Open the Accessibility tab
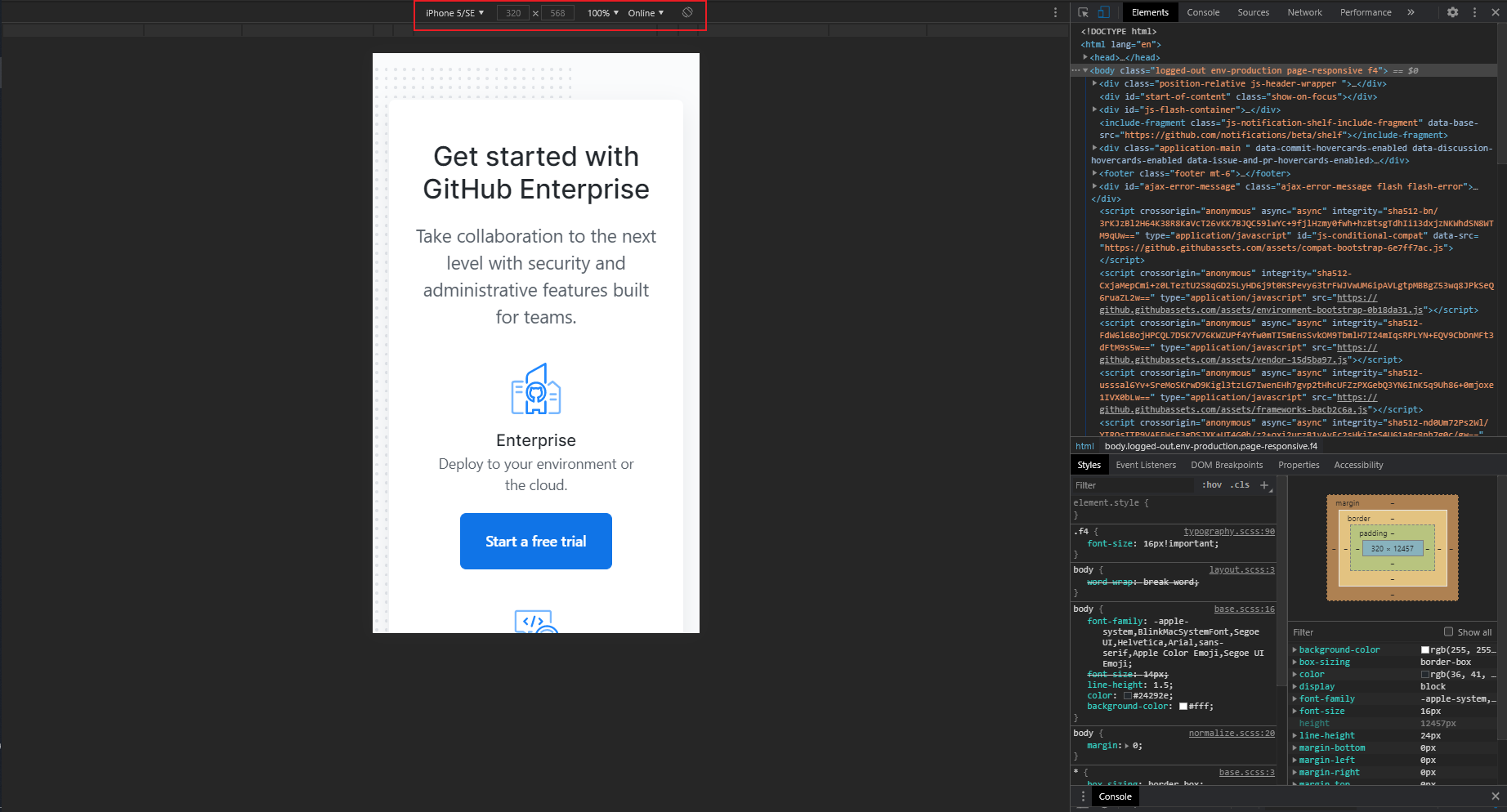Screen dimensions: 1507x812 [x=1358, y=465]
